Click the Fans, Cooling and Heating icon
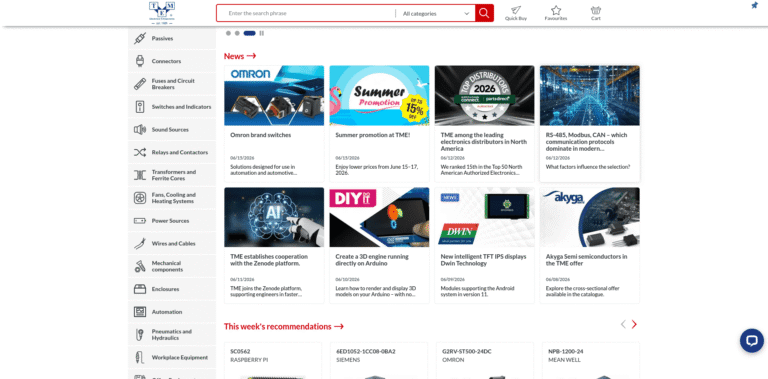 (140, 198)
